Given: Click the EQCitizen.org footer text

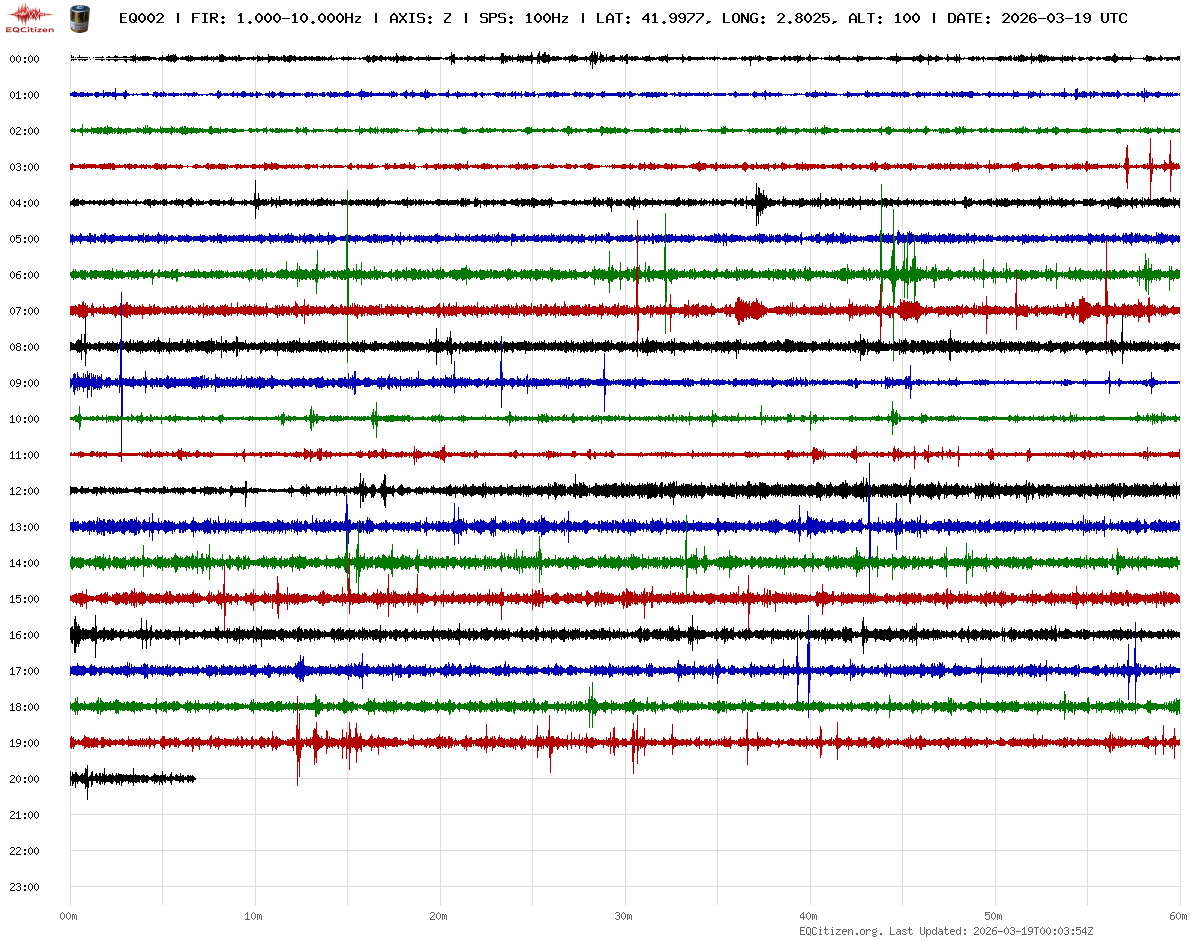Looking at the screenshot, I should pyautogui.click(x=840, y=931).
